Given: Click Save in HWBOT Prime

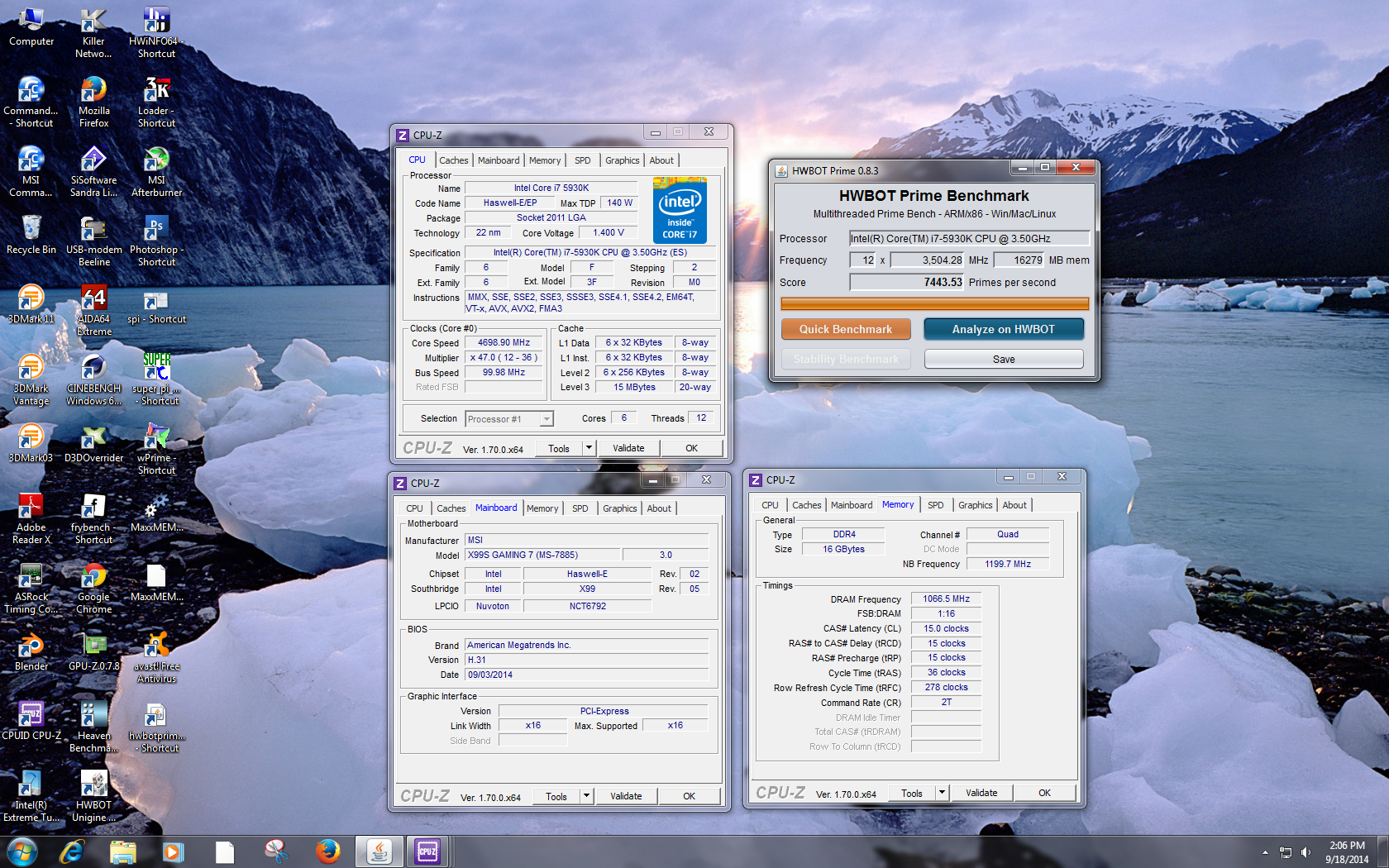Looking at the screenshot, I should pos(1004,359).
